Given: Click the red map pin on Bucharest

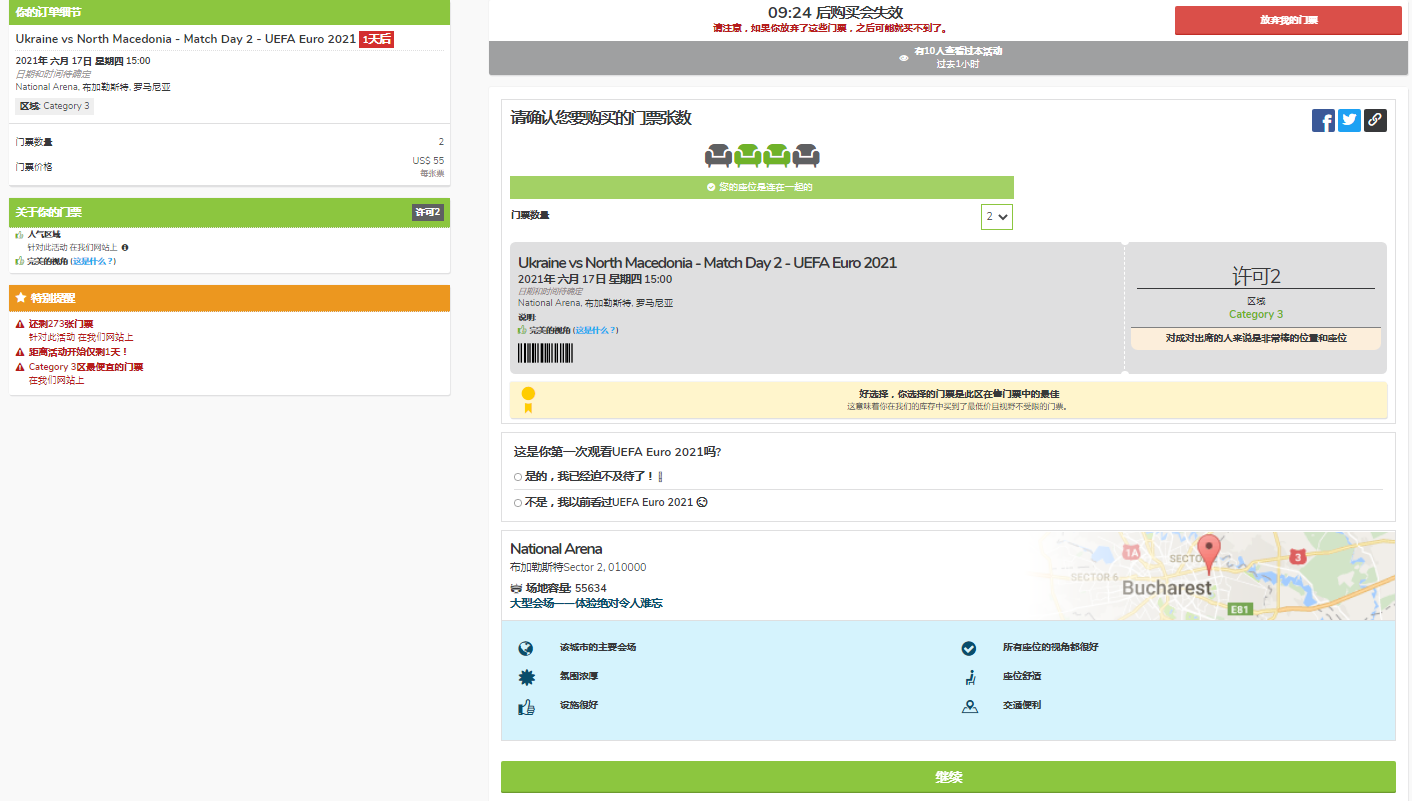Looking at the screenshot, I should pyautogui.click(x=1209, y=552).
